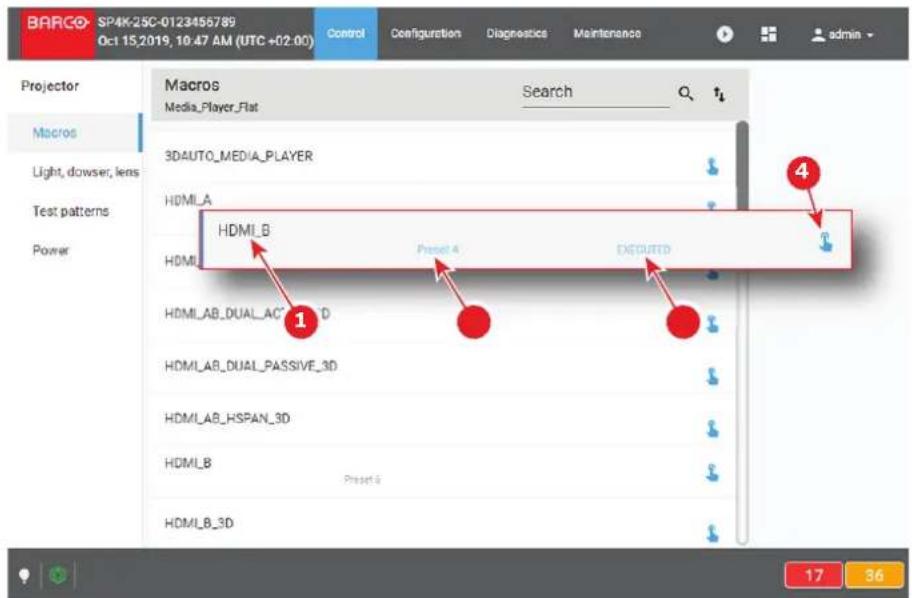The height and width of the screenshot is (598, 912).
Task: Click the Barco logo
Action: pyautogui.click(x=57, y=34)
